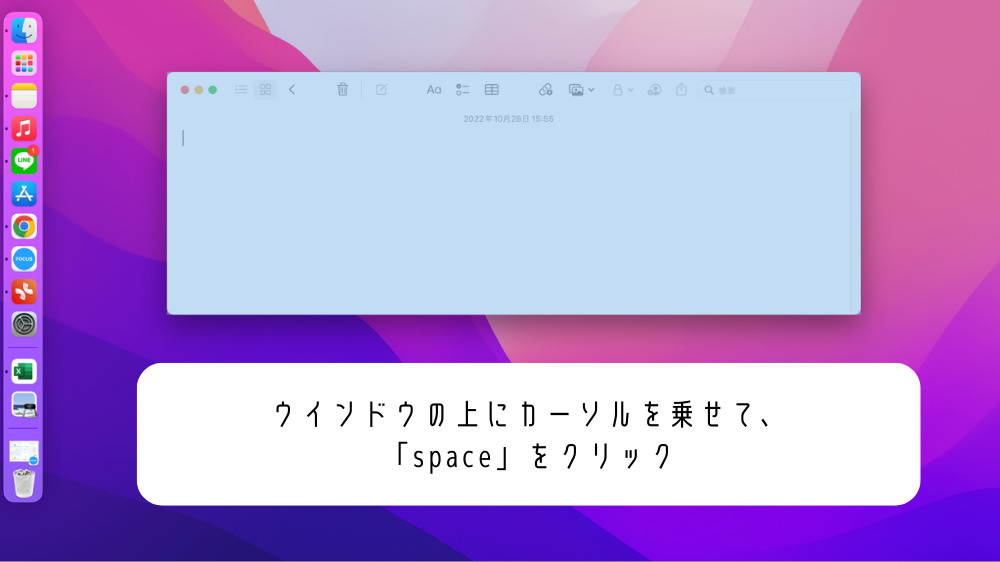This screenshot has width=1000, height=562.
Task: Open the photo media dropdown
Action: tap(581, 90)
